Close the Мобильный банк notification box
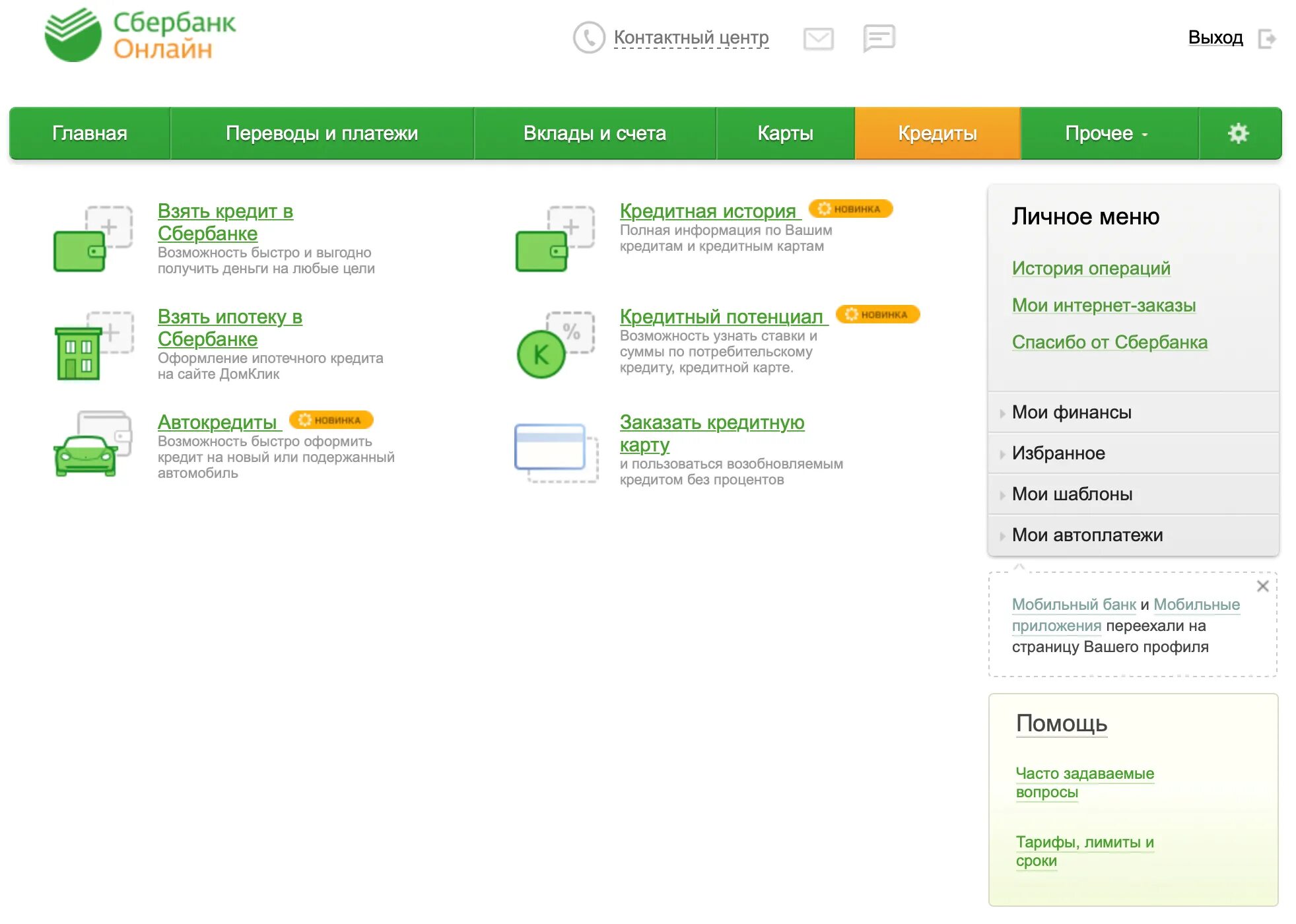 (1262, 586)
